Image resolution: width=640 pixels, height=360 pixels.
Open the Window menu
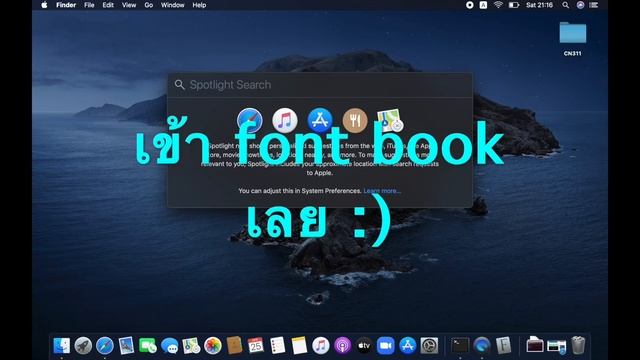[x=173, y=5]
